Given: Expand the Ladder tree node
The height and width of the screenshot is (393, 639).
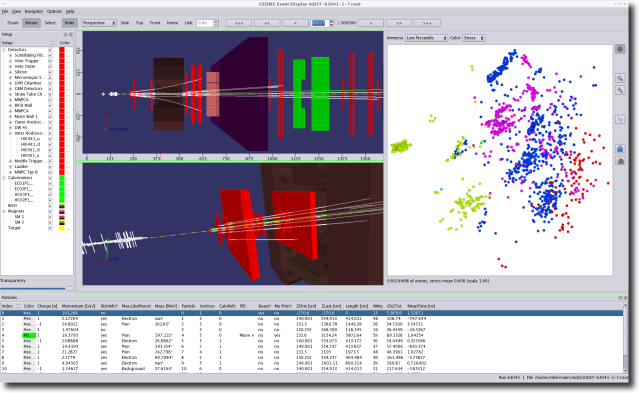Looking at the screenshot, I should pos(10,166).
